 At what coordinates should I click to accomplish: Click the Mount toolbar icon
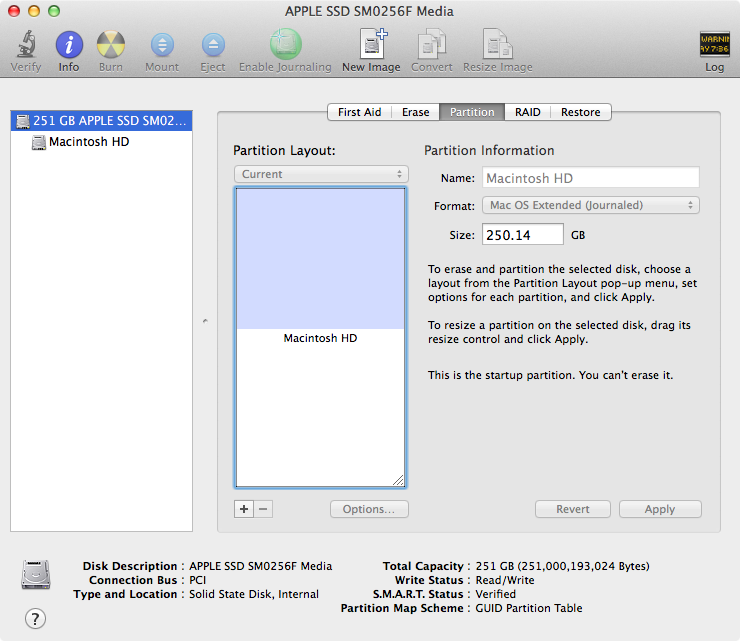(162, 45)
